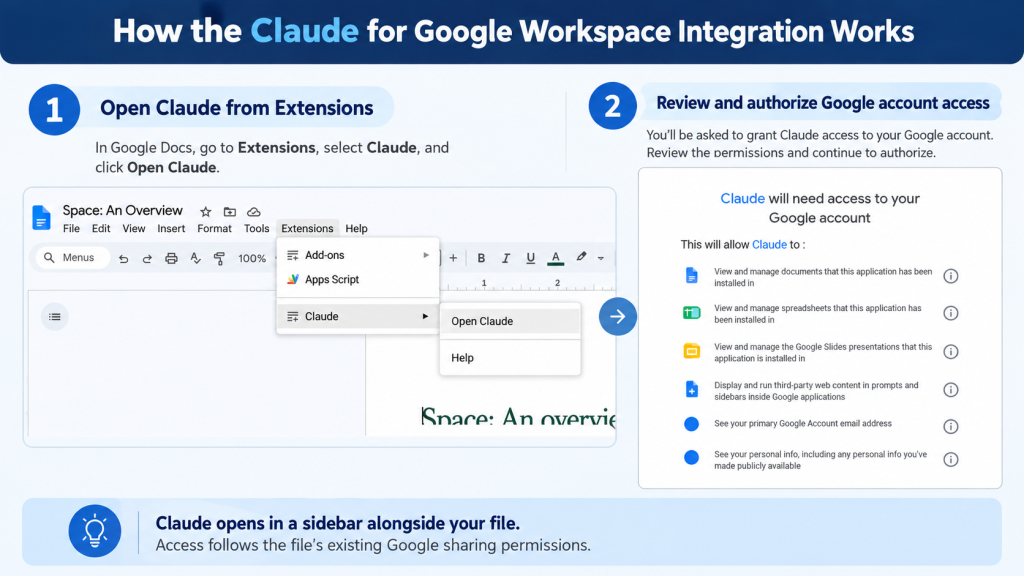Toggle italic formatting
The height and width of the screenshot is (576, 1024).
[505, 258]
